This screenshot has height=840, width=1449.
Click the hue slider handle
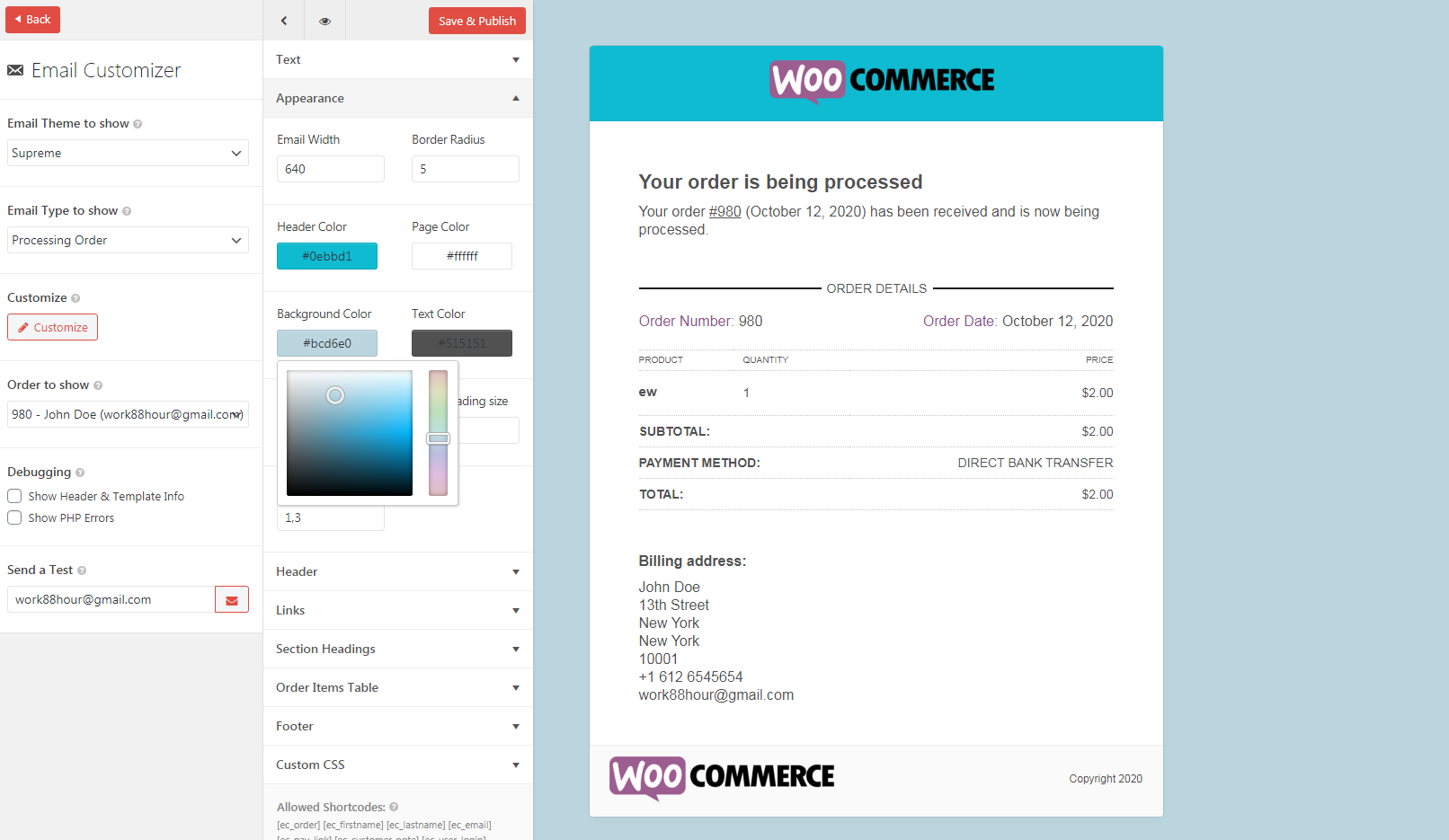(x=438, y=438)
